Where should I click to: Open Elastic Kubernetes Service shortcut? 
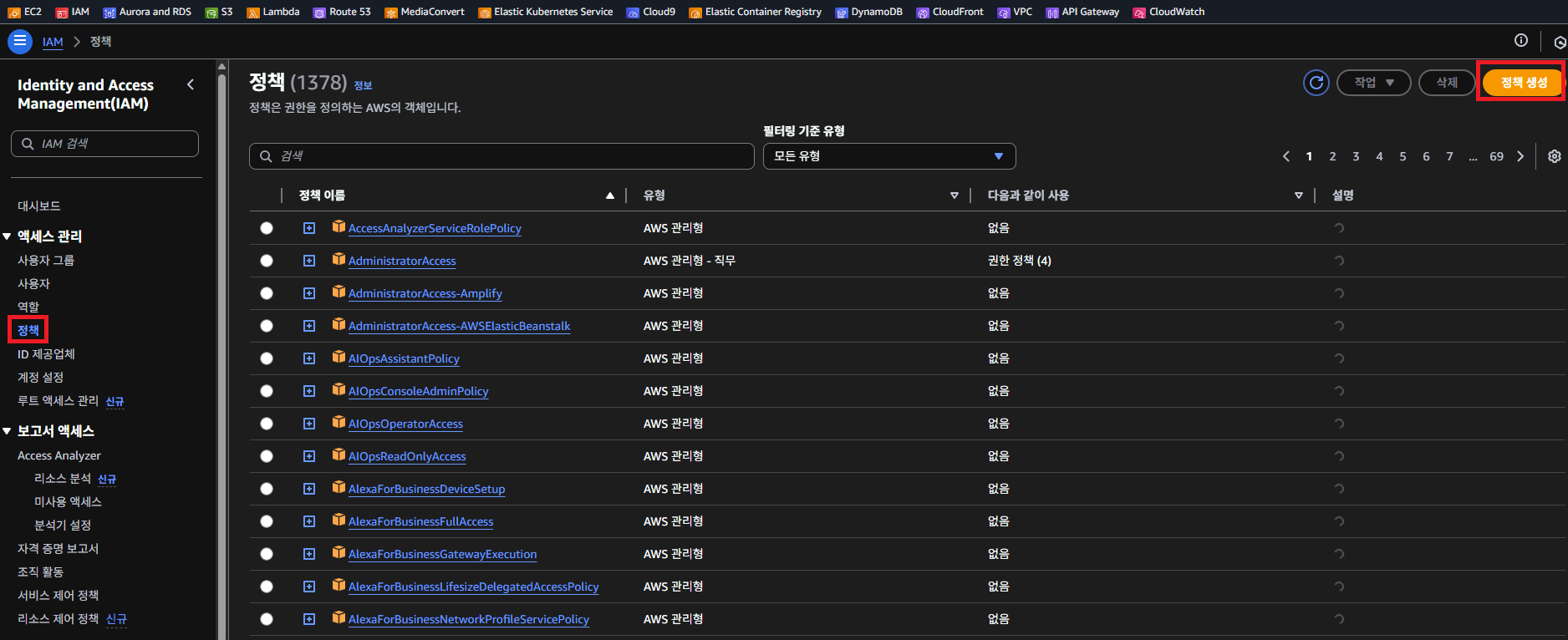click(x=546, y=12)
